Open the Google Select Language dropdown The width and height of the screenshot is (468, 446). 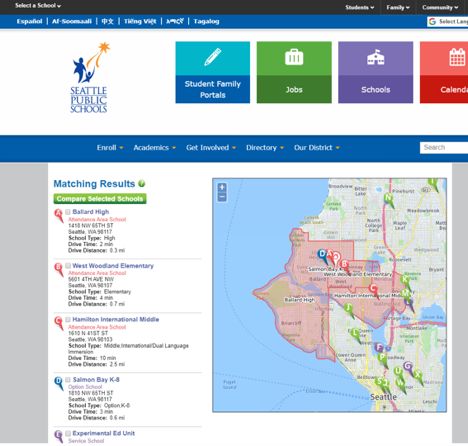tap(448, 22)
